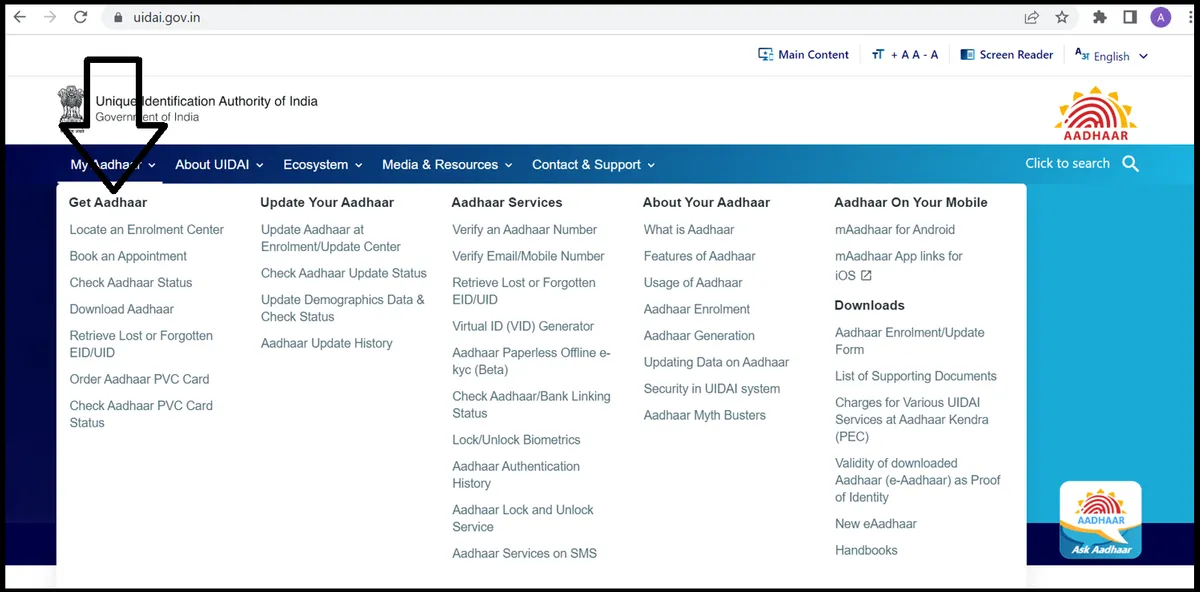This screenshot has width=1200, height=592.
Task: Click the browser reload icon
Action: pyautogui.click(x=81, y=17)
